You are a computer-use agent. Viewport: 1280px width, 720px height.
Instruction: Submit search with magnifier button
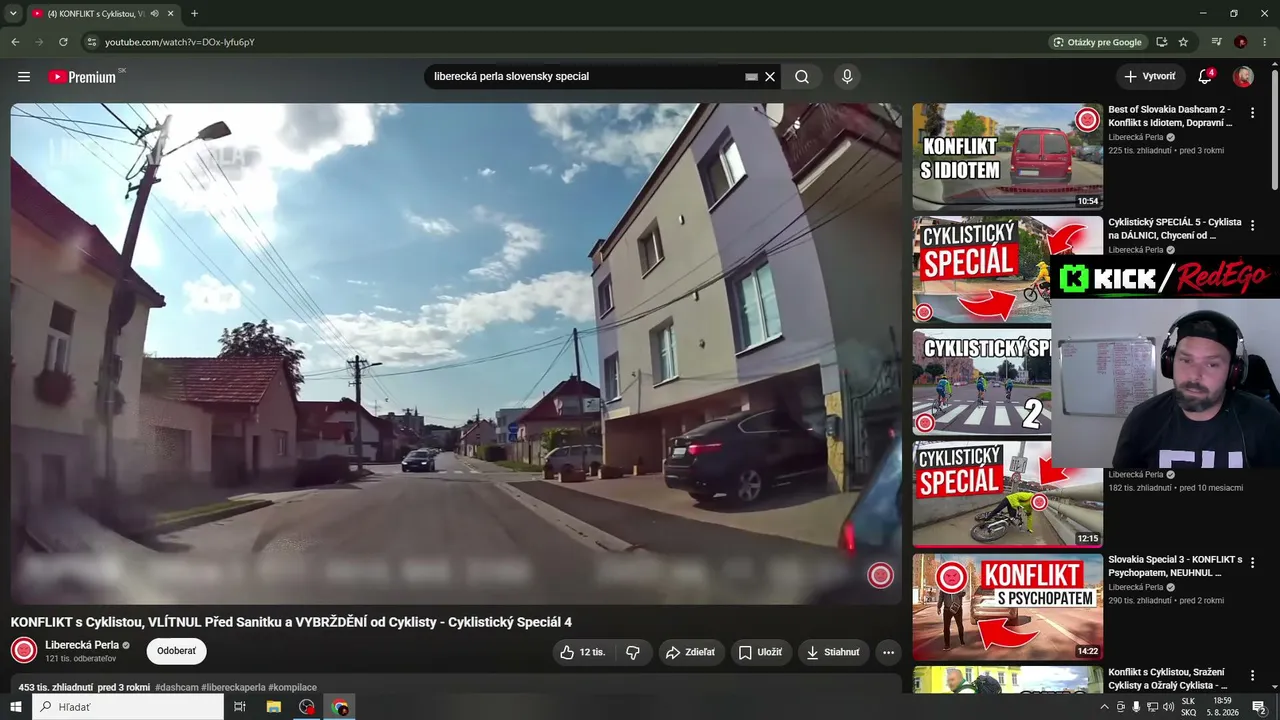pos(802,77)
